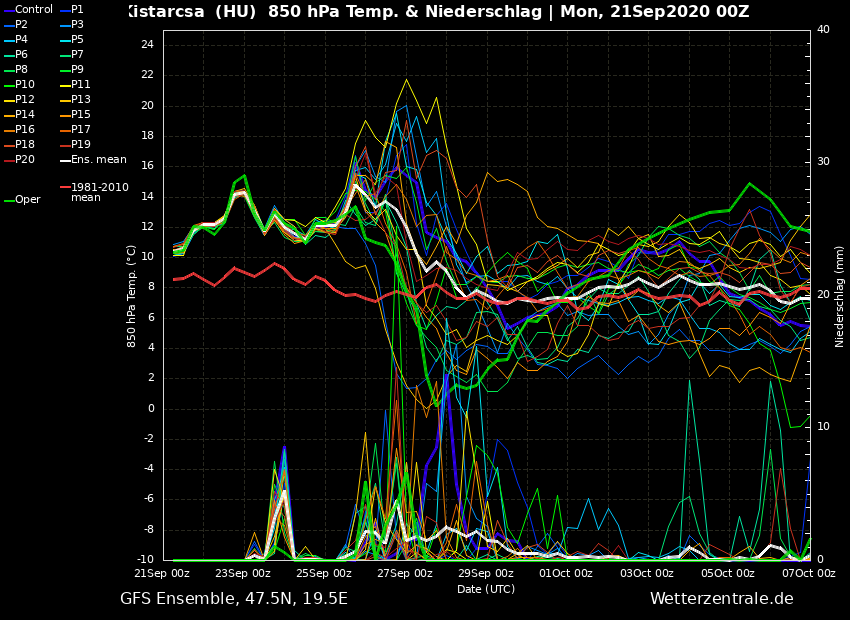Screen dimensions: 850x620
Task: Click the Wetterzentrale.de credit text
Action: (x=721, y=599)
